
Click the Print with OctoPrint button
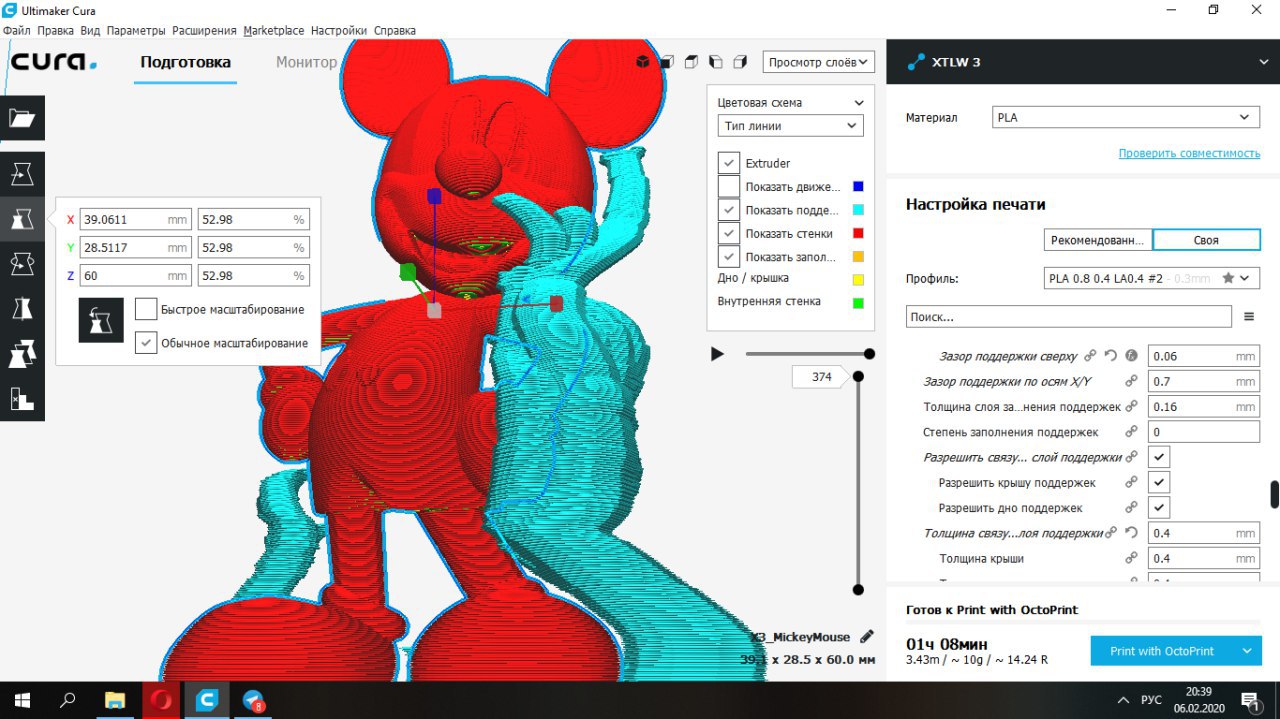1162,651
